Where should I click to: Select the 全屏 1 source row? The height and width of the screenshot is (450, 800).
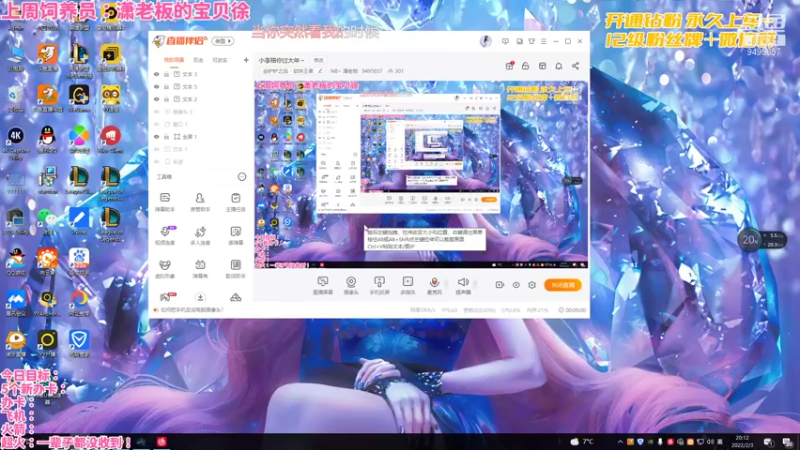[201, 137]
